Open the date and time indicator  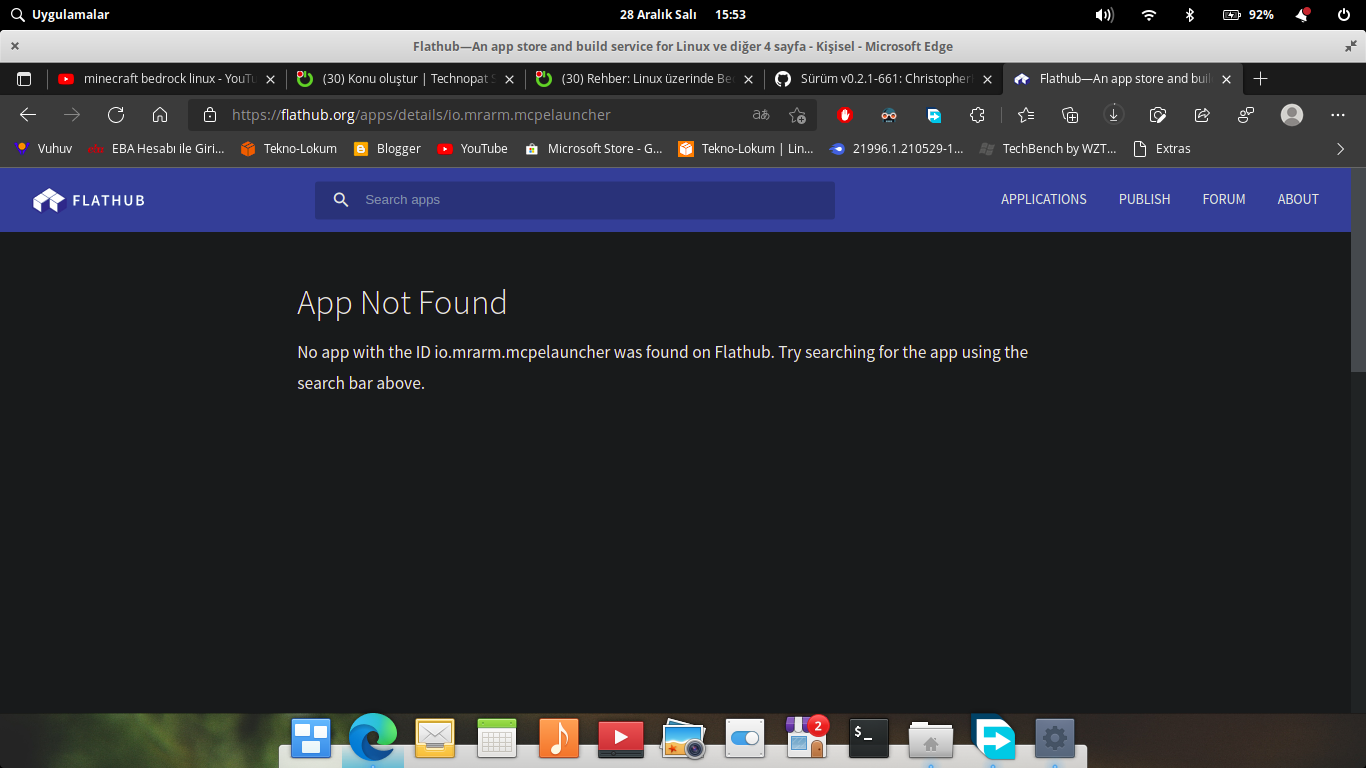tap(683, 15)
